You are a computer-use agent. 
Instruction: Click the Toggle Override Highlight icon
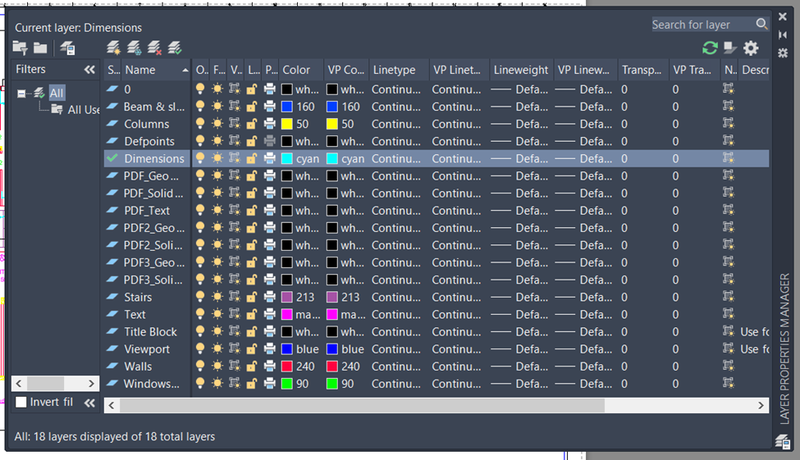coord(730,48)
